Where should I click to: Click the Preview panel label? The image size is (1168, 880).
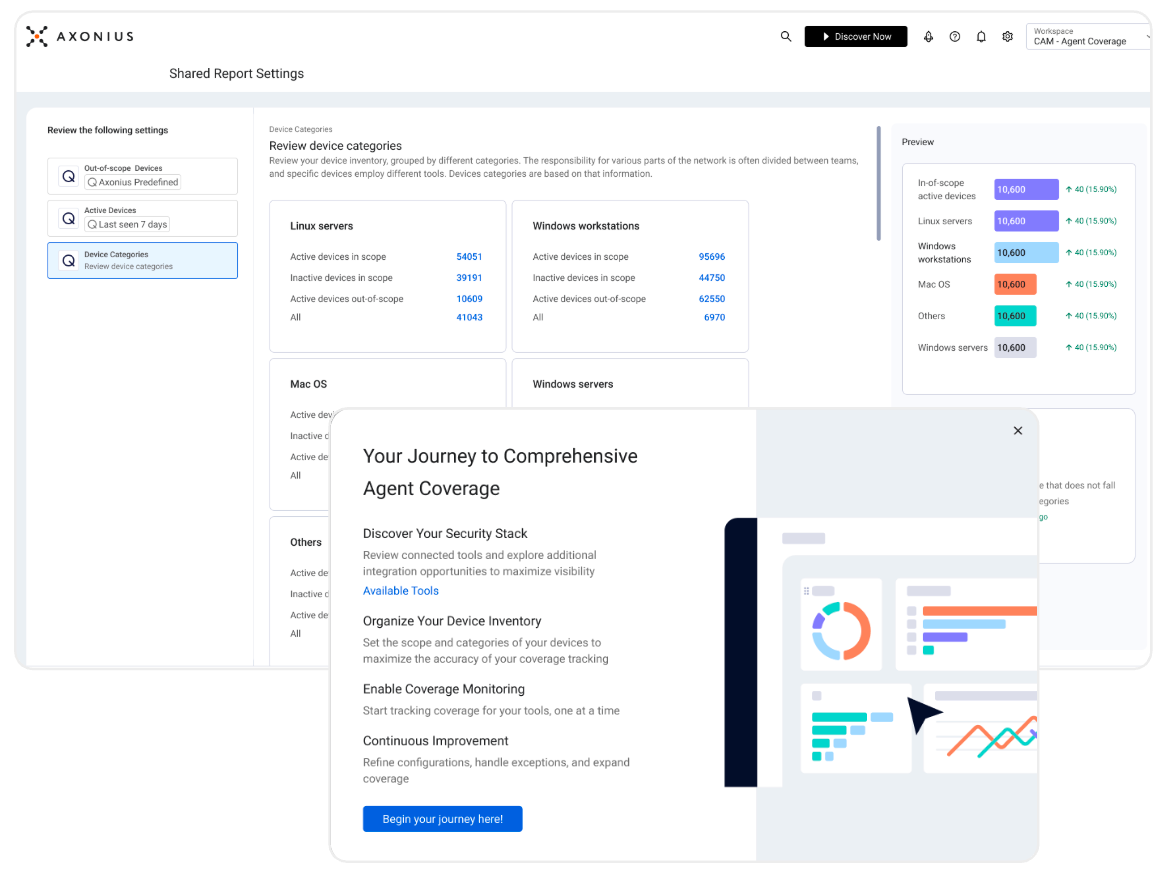click(x=918, y=142)
